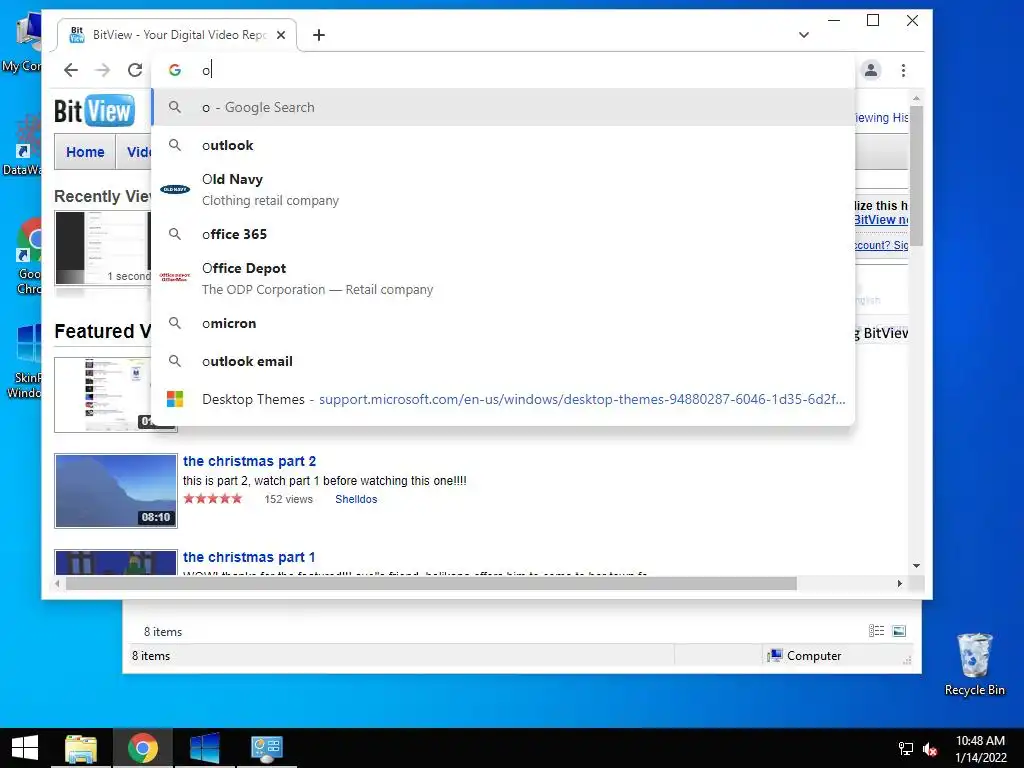Image resolution: width=1024 pixels, height=768 pixels.
Task: Click the horizontal scrollbar thumb
Action: click(431, 583)
